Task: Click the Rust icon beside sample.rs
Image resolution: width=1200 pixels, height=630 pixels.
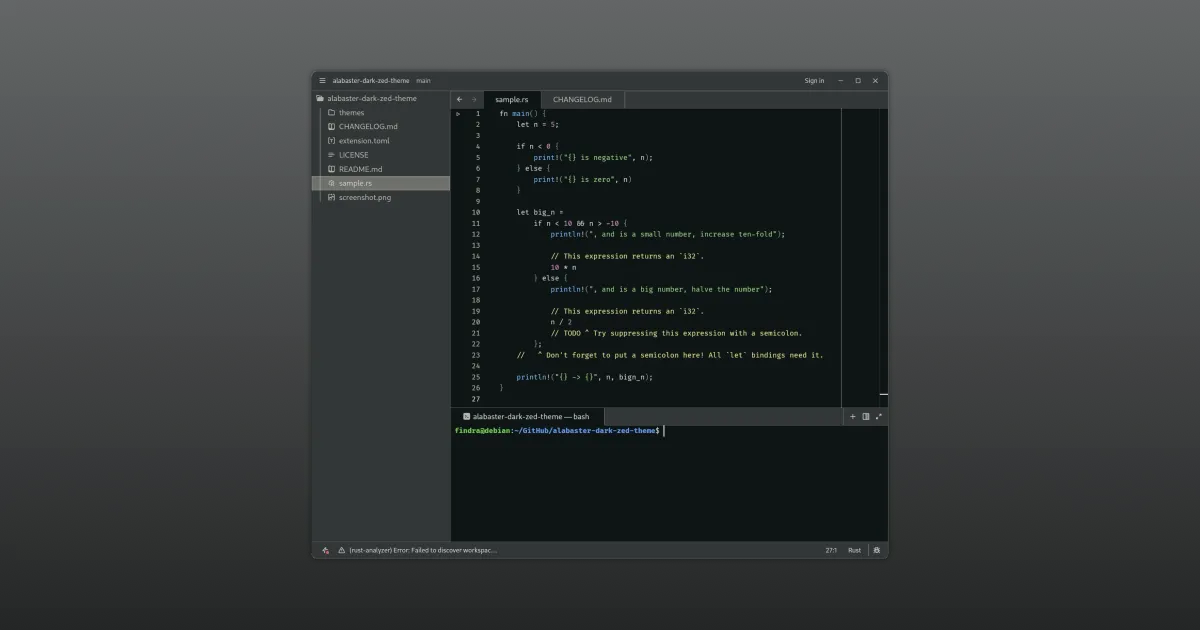Action: (331, 183)
